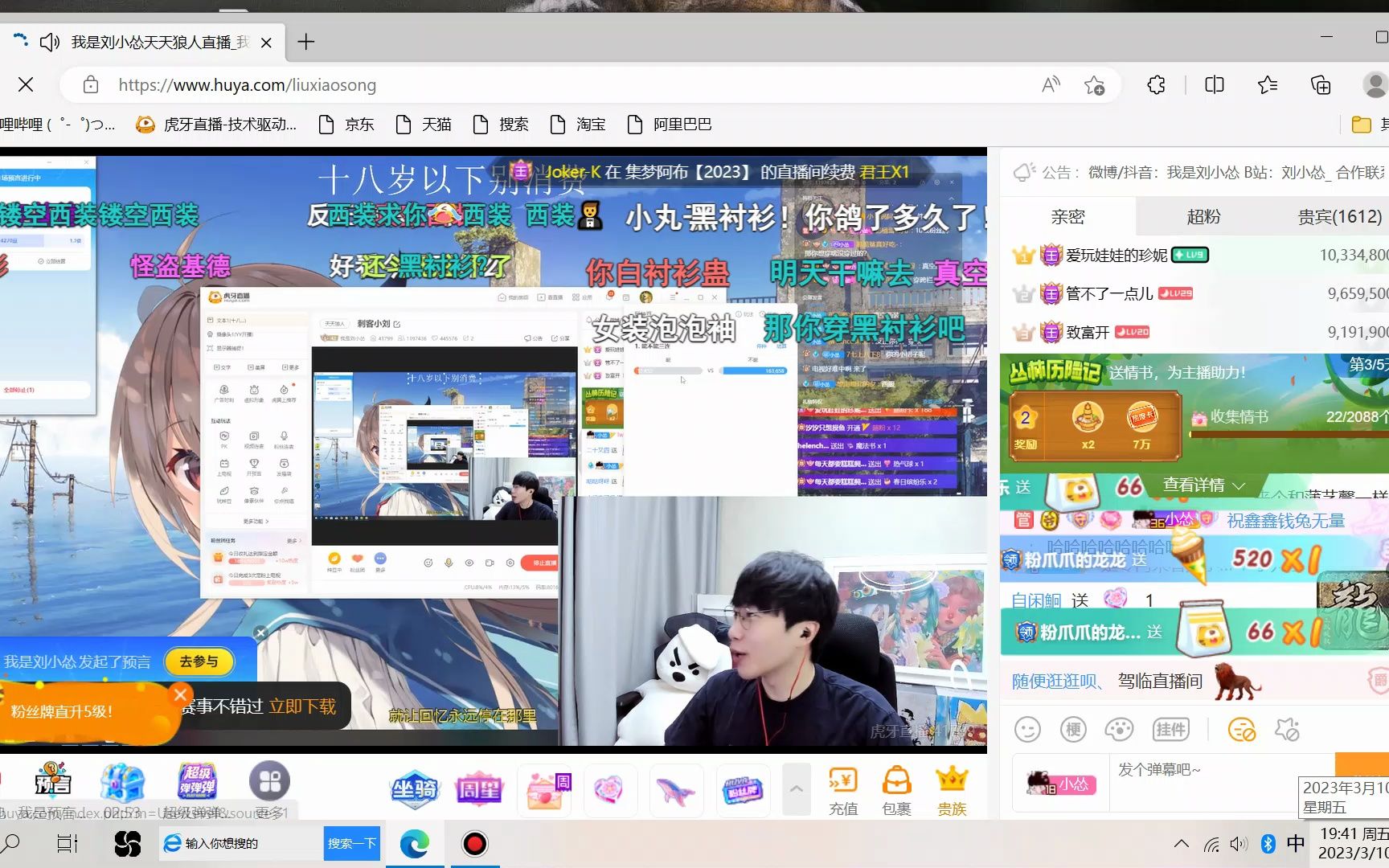Click the 收集情书 progress bar
Viewport: 1389px width, 868px height.
pos(1289,435)
